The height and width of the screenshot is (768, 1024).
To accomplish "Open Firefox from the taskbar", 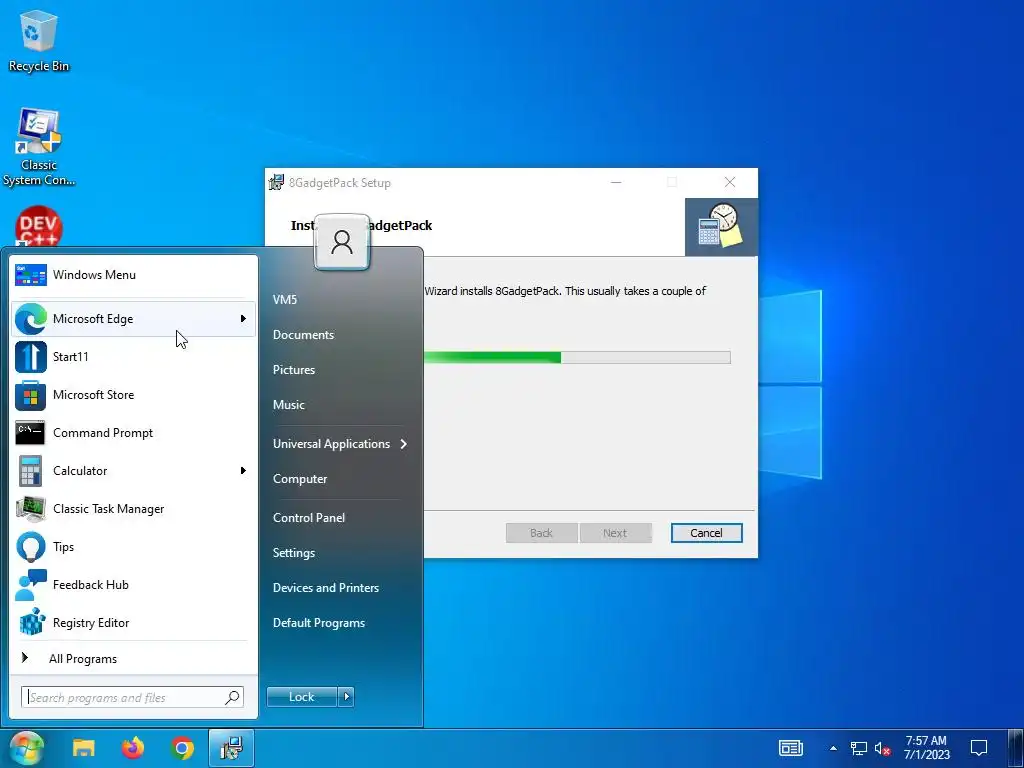I will tap(133, 748).
